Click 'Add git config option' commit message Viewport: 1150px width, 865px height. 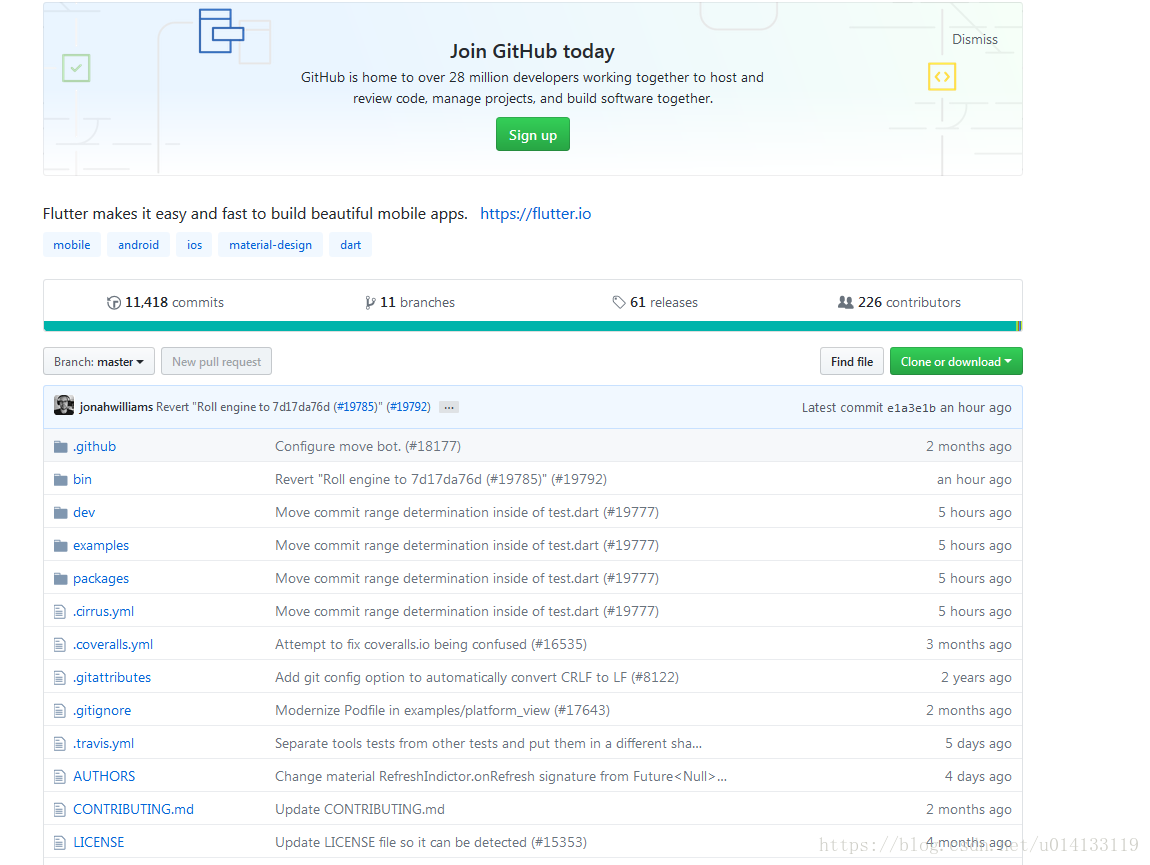tap(477, 678)
